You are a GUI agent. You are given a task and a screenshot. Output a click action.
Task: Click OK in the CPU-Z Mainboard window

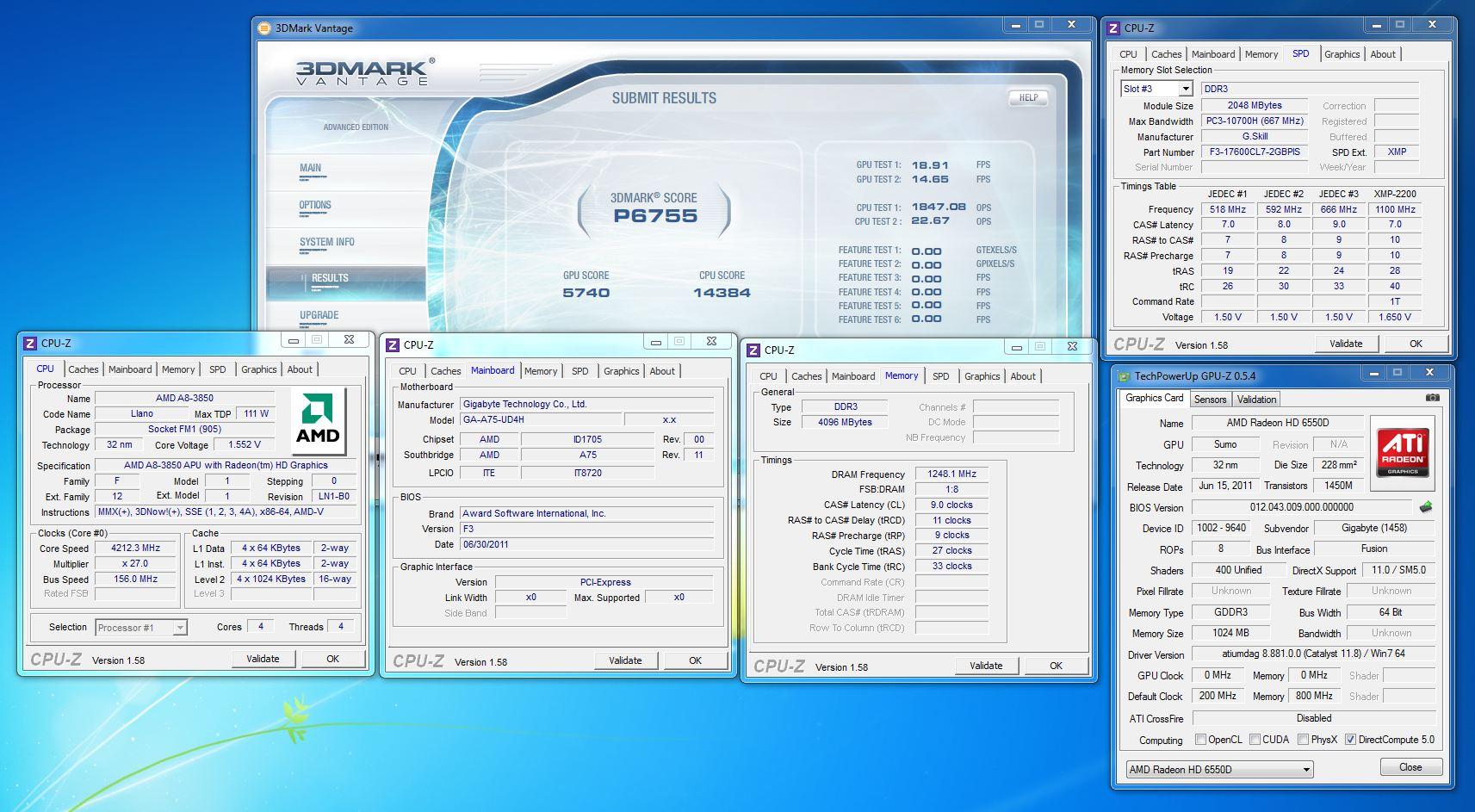tap(695, 660)
